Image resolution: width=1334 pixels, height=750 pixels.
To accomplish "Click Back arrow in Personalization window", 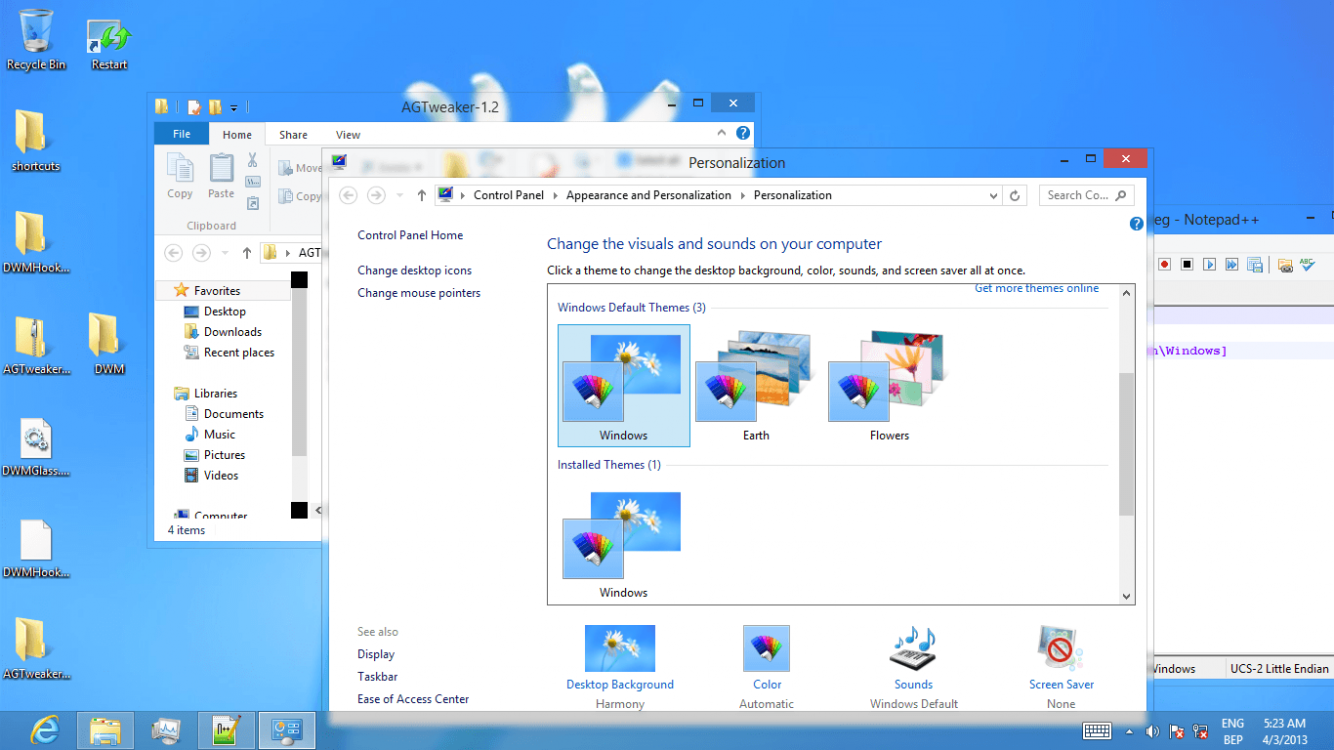I will pos(348,196).
